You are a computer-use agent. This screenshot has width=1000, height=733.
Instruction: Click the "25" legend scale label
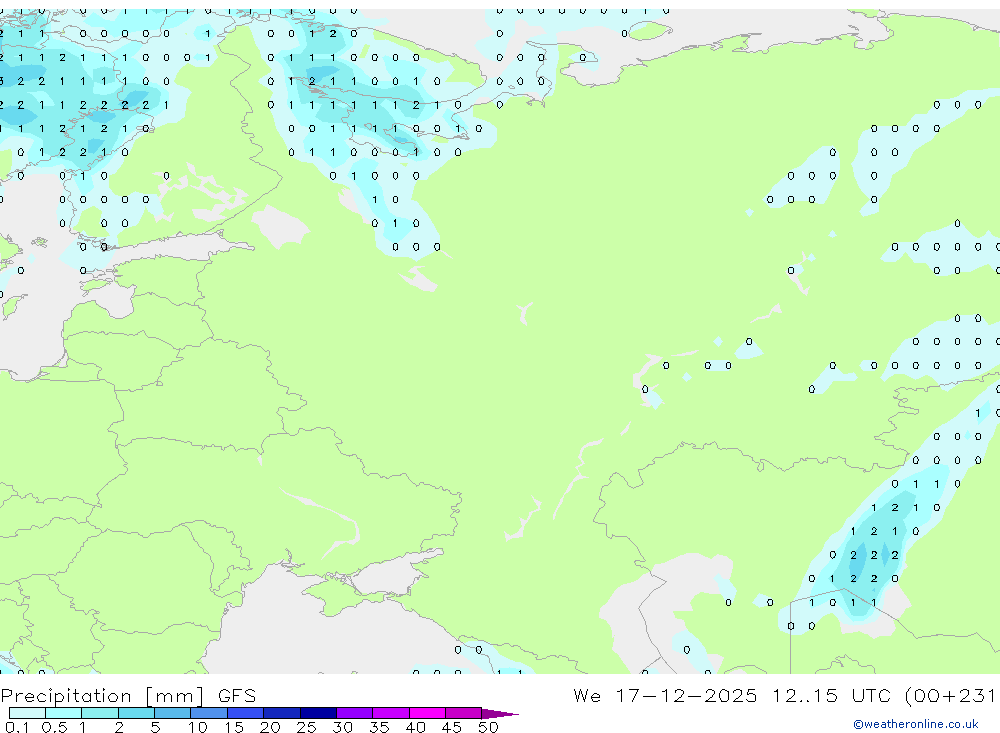pyautogui.click(x=306, y=727)
